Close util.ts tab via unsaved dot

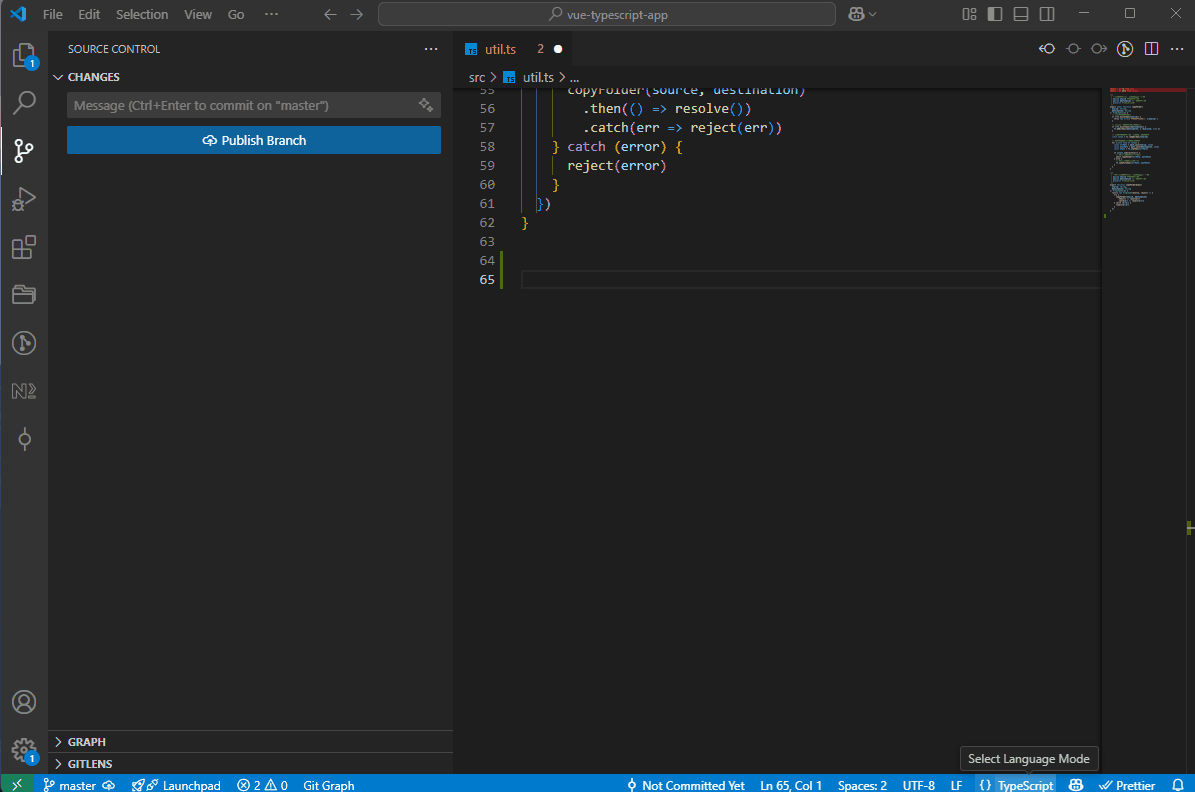point(558,49)
